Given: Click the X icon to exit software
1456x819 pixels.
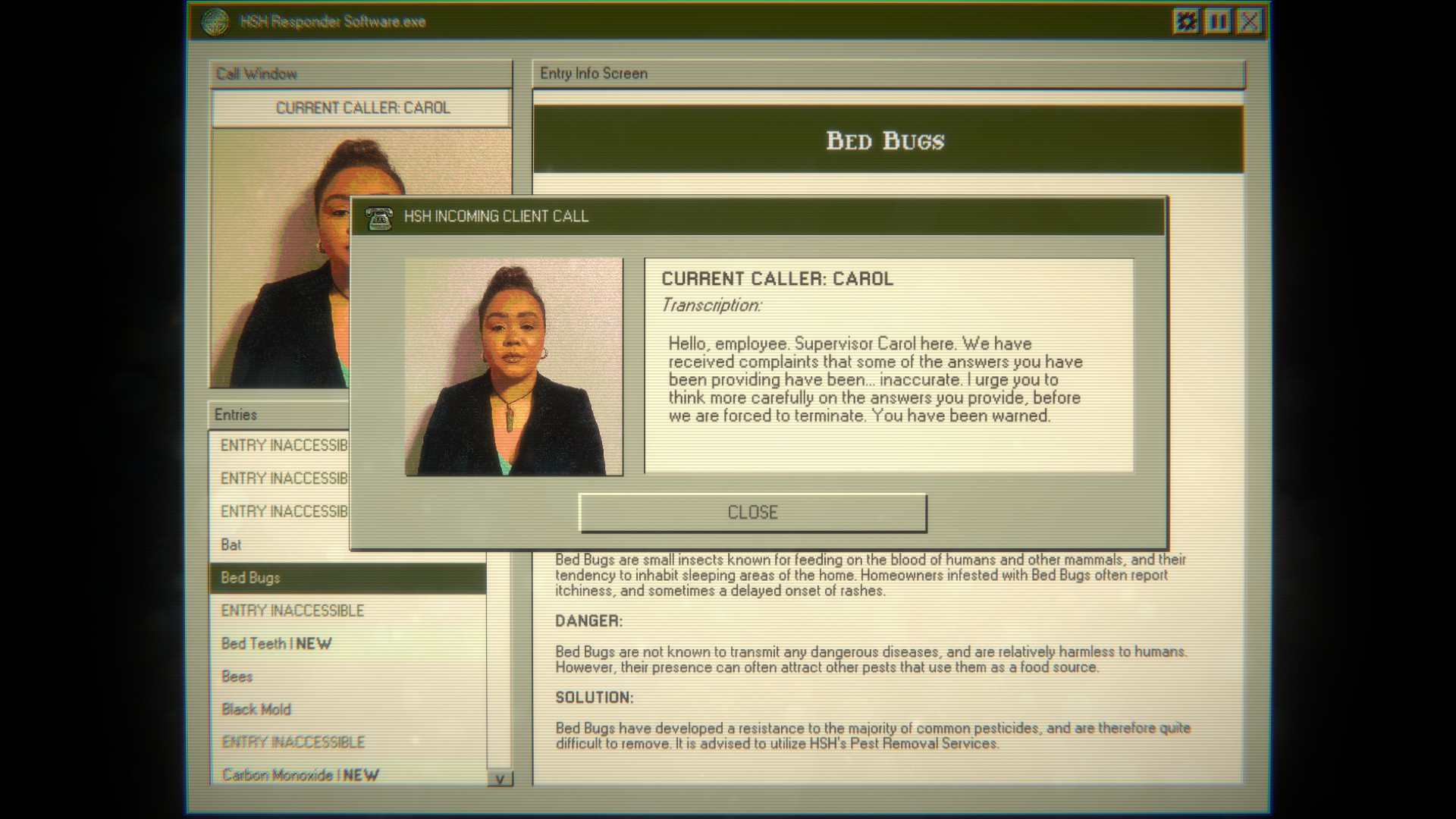Looking at the screenshot, I should (1250, 21).
